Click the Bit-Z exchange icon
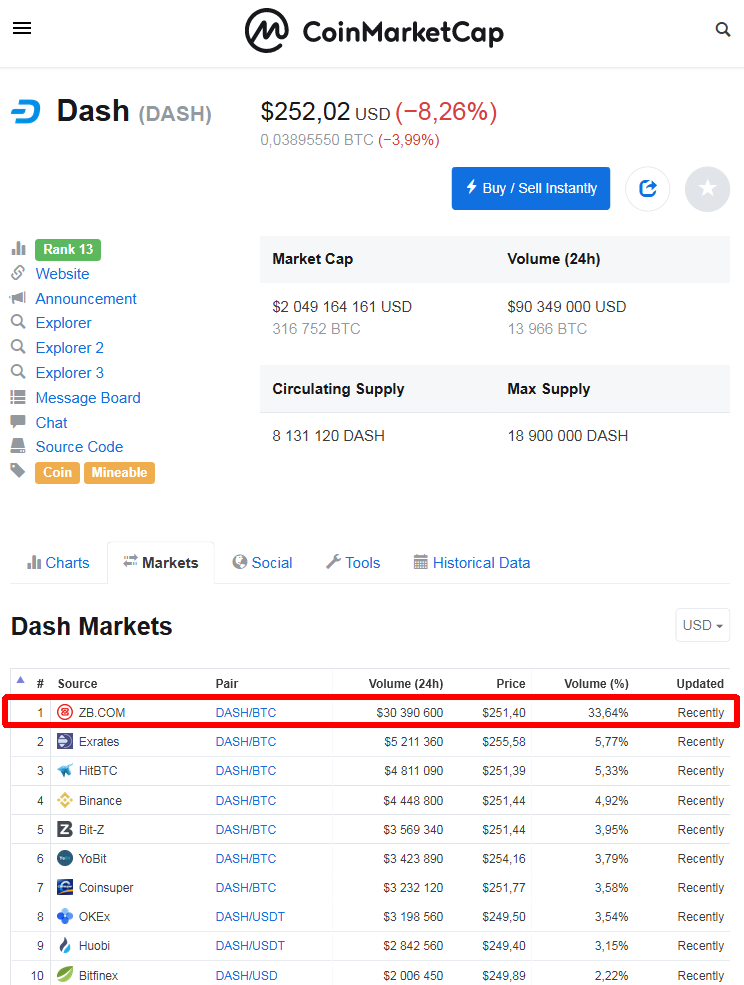Viewport: 744px width, 985px height. tap(65, 829)
